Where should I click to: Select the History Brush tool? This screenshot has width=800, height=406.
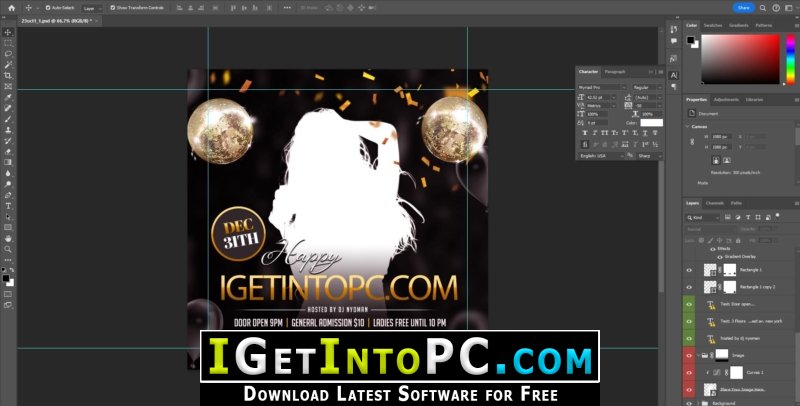pos(8,141)
